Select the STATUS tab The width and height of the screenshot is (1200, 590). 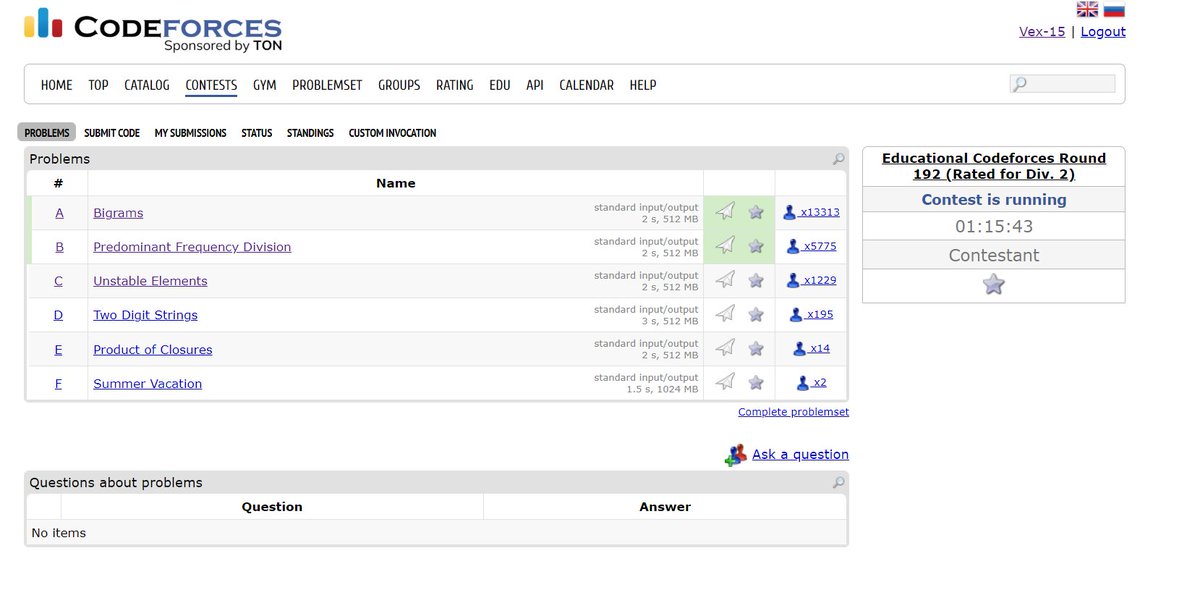coord(257,133)
